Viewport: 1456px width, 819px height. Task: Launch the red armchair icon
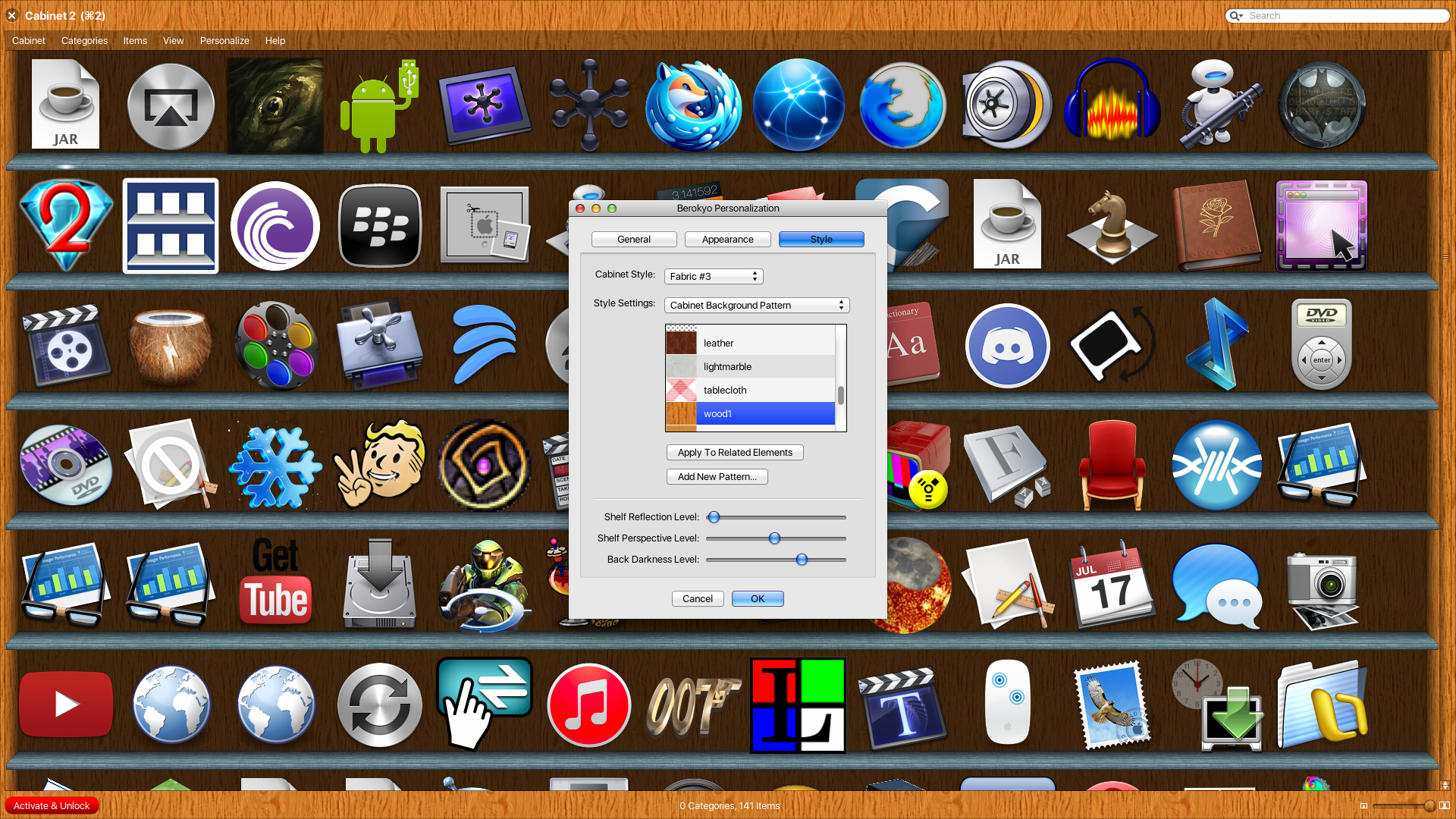1112,465
